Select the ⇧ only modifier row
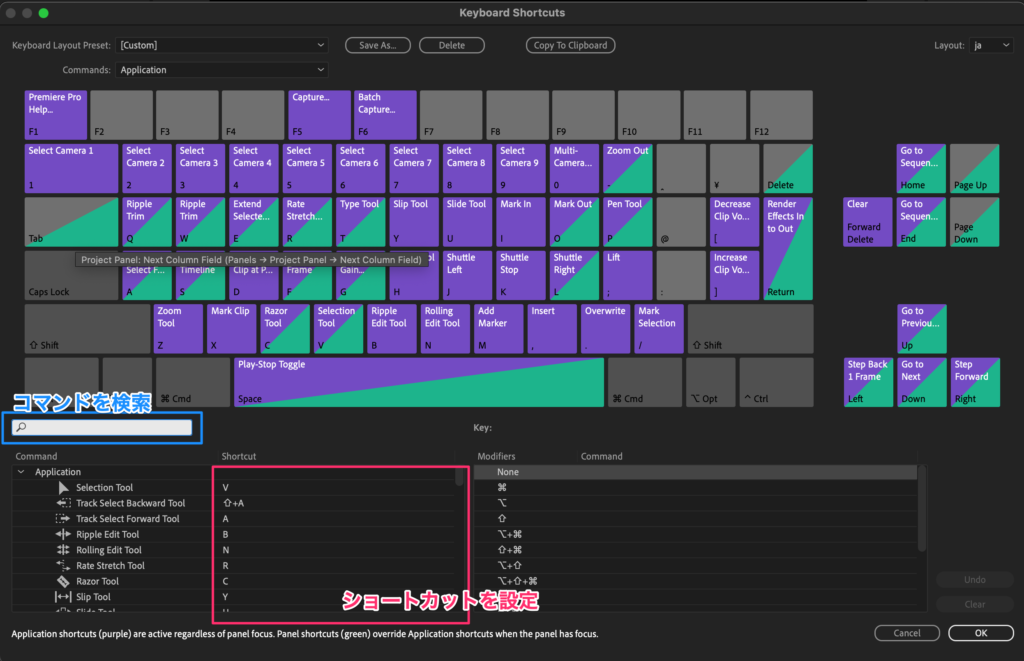 [x=695, y=519]
